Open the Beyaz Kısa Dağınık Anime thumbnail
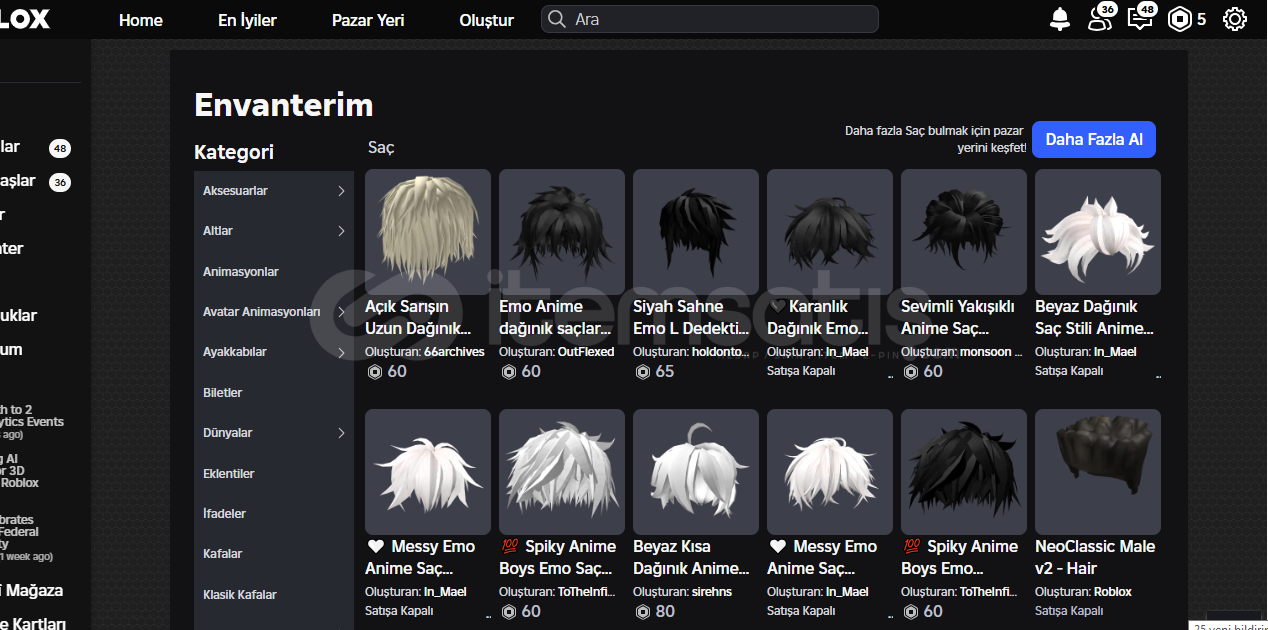This screenshot has width=1268, height=630. pos(696,472)
